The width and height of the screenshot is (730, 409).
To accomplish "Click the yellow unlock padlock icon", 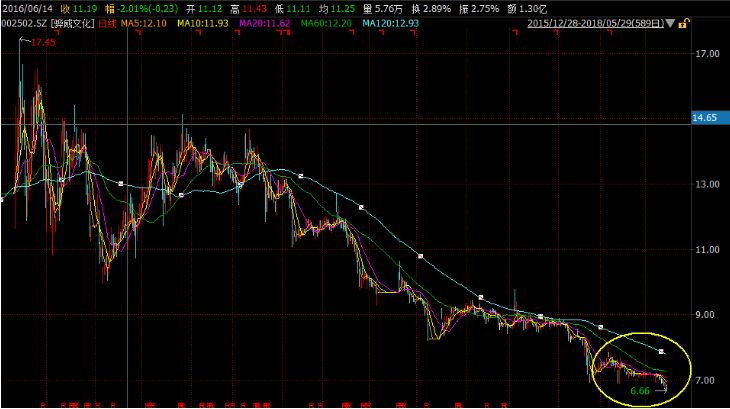I will pyautogui.click(x=683, y=23).
